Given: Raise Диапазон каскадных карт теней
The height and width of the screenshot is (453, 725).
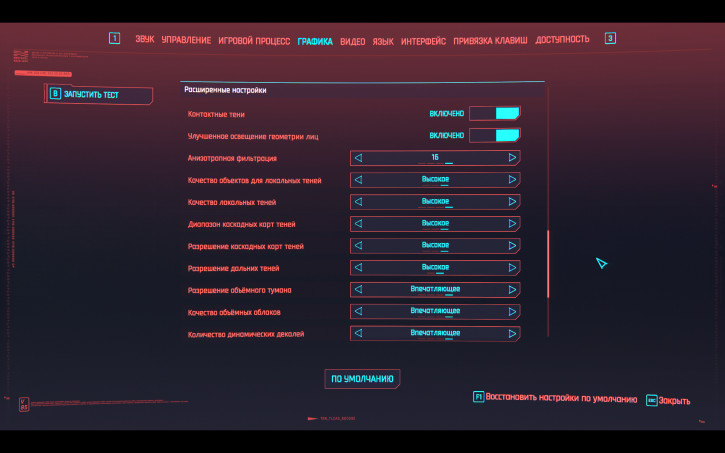Looking at the screenshot, I should [512, 224].
